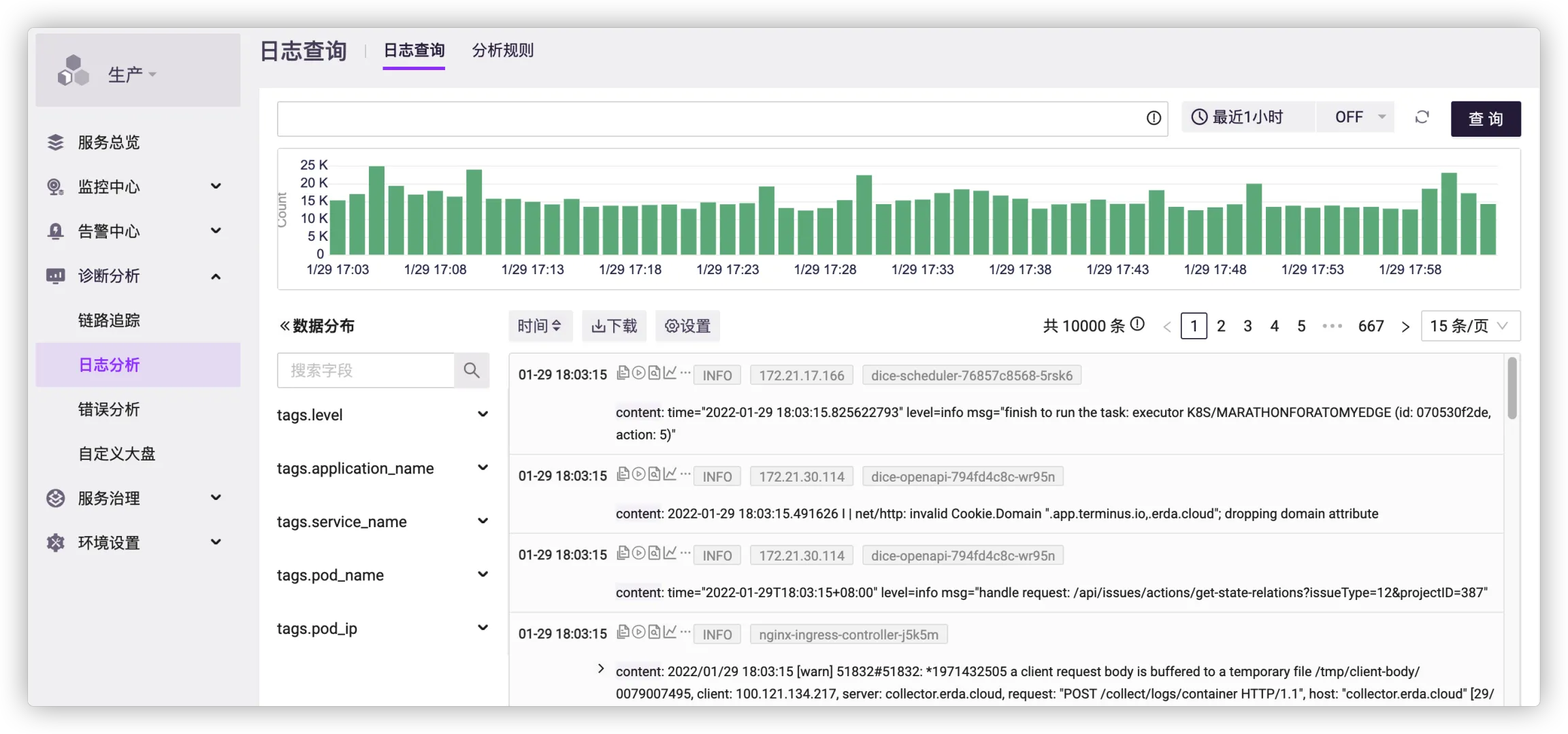
Task: Open more actions on first log entry
Action: 685,373
